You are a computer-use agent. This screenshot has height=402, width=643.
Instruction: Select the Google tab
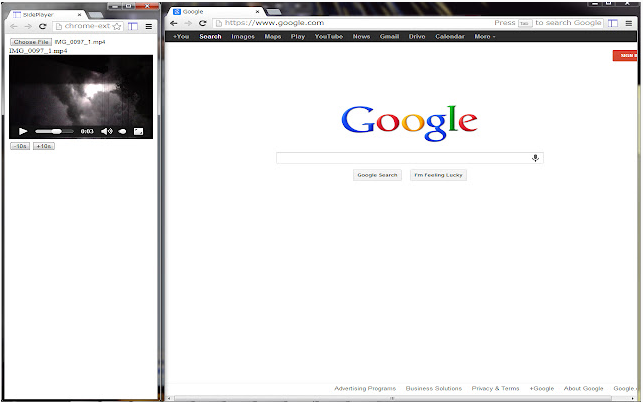[215, 11]
